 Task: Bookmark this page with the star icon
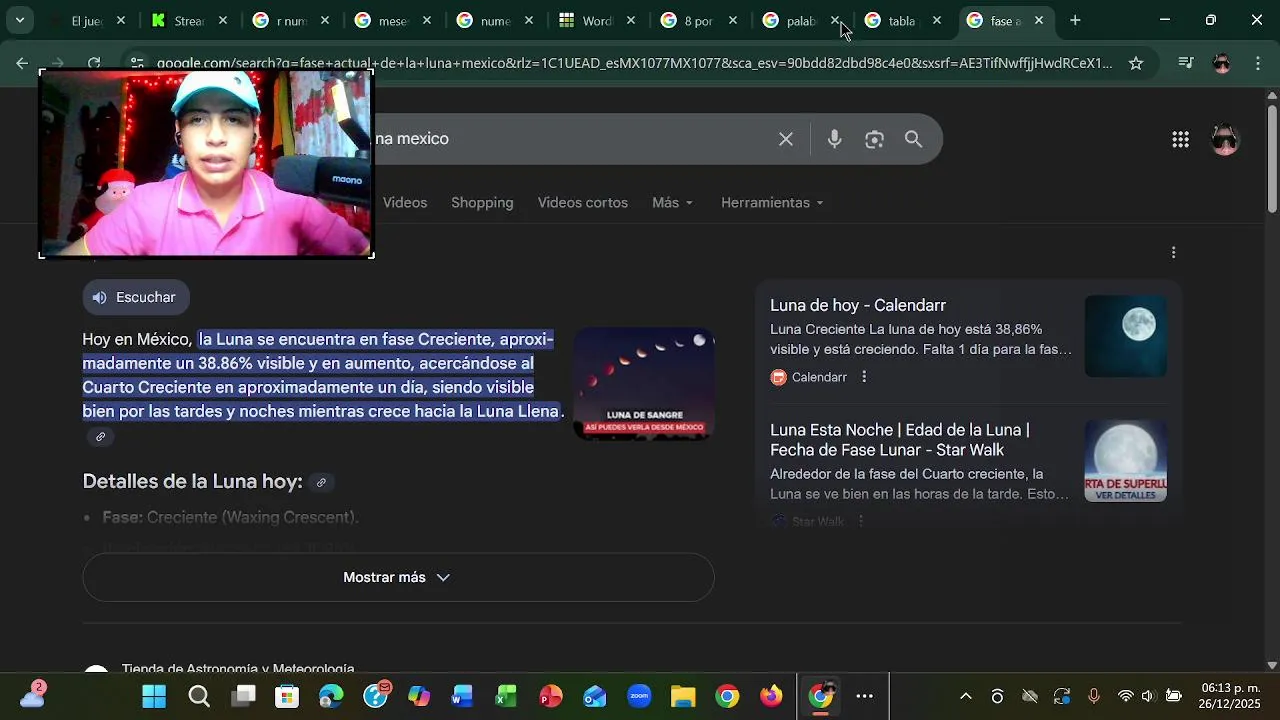point(1136,63)
